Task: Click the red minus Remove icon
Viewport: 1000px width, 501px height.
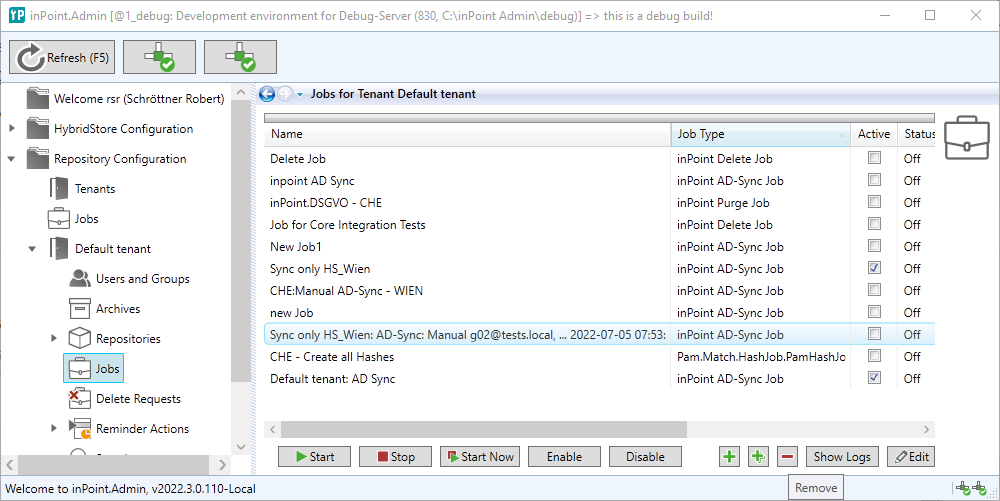Action: point(787,457)
